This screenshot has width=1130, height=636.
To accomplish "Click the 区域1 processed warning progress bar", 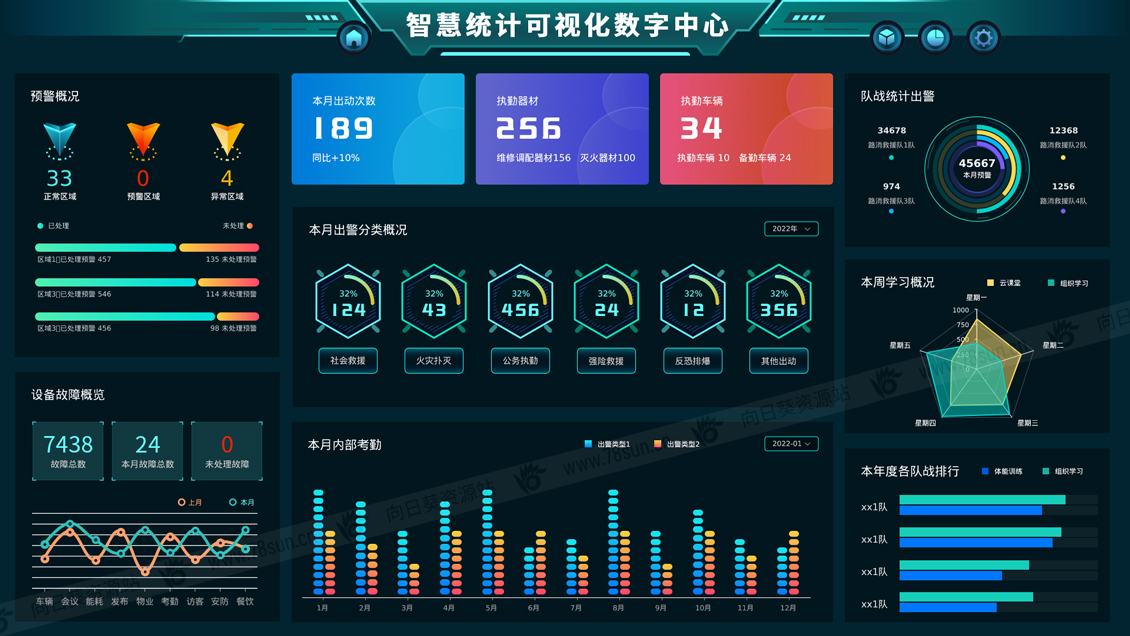I will [x=106, y=247].
